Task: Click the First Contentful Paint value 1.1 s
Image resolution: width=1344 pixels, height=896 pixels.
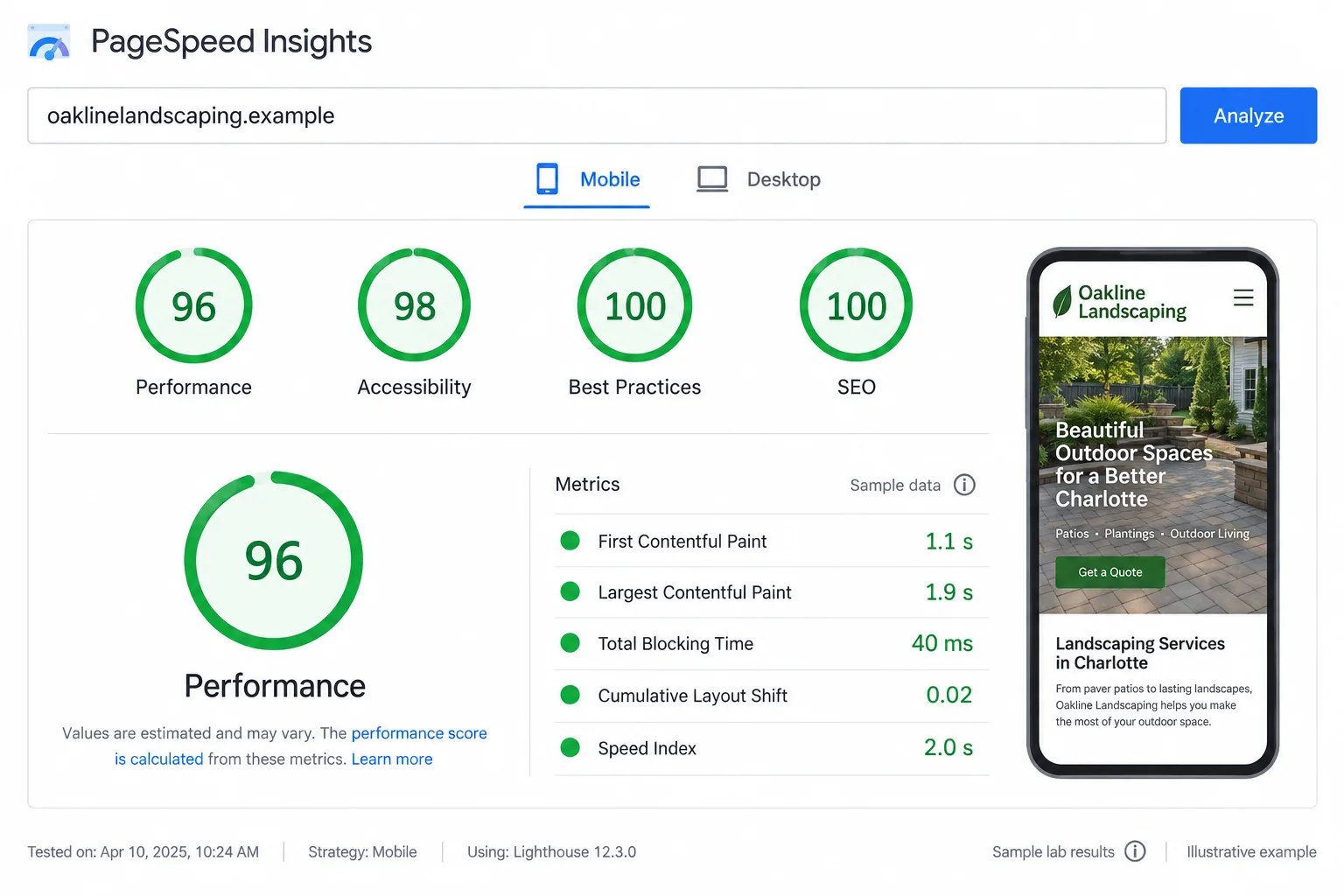Action: click(x=949, y=542)
